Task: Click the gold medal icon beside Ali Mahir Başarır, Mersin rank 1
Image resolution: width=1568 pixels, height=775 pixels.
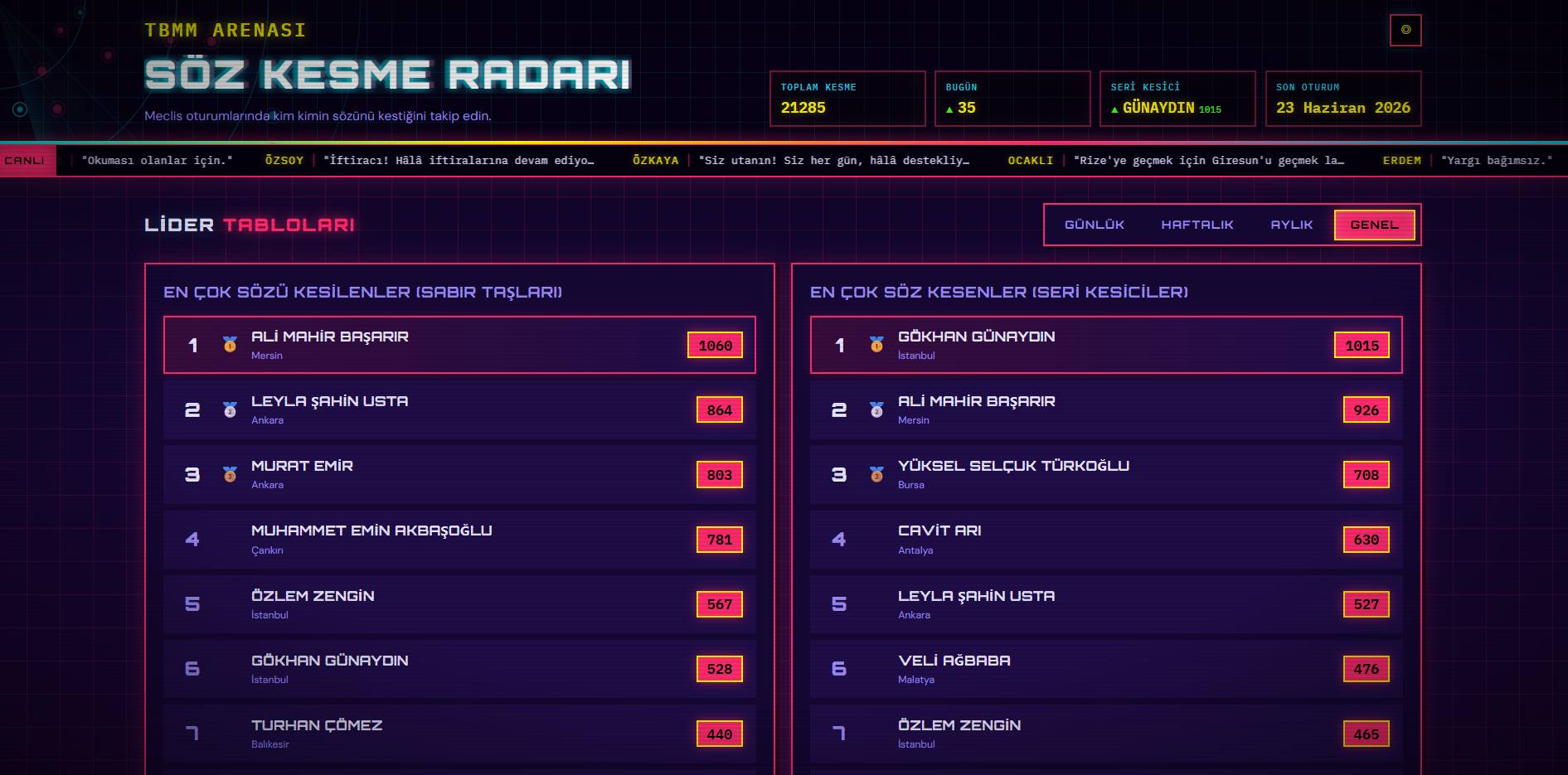Action: point(230,345)
